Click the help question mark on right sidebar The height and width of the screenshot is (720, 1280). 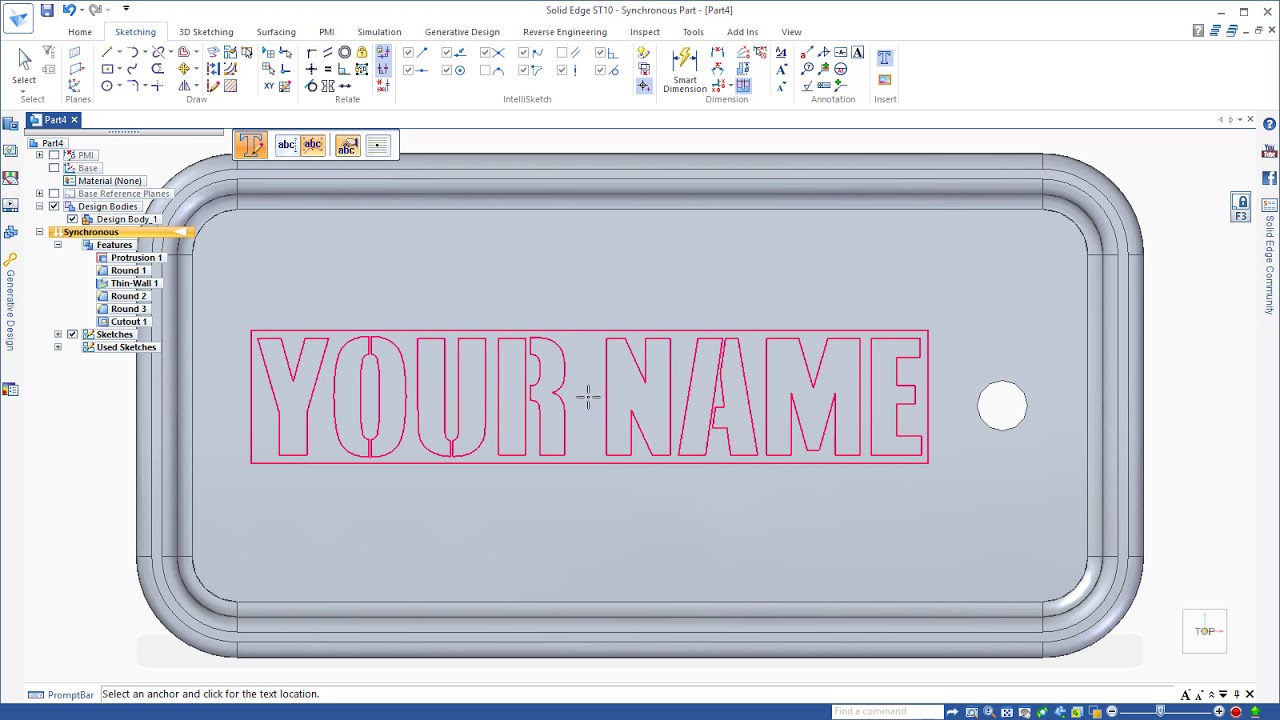point(1270,125)
